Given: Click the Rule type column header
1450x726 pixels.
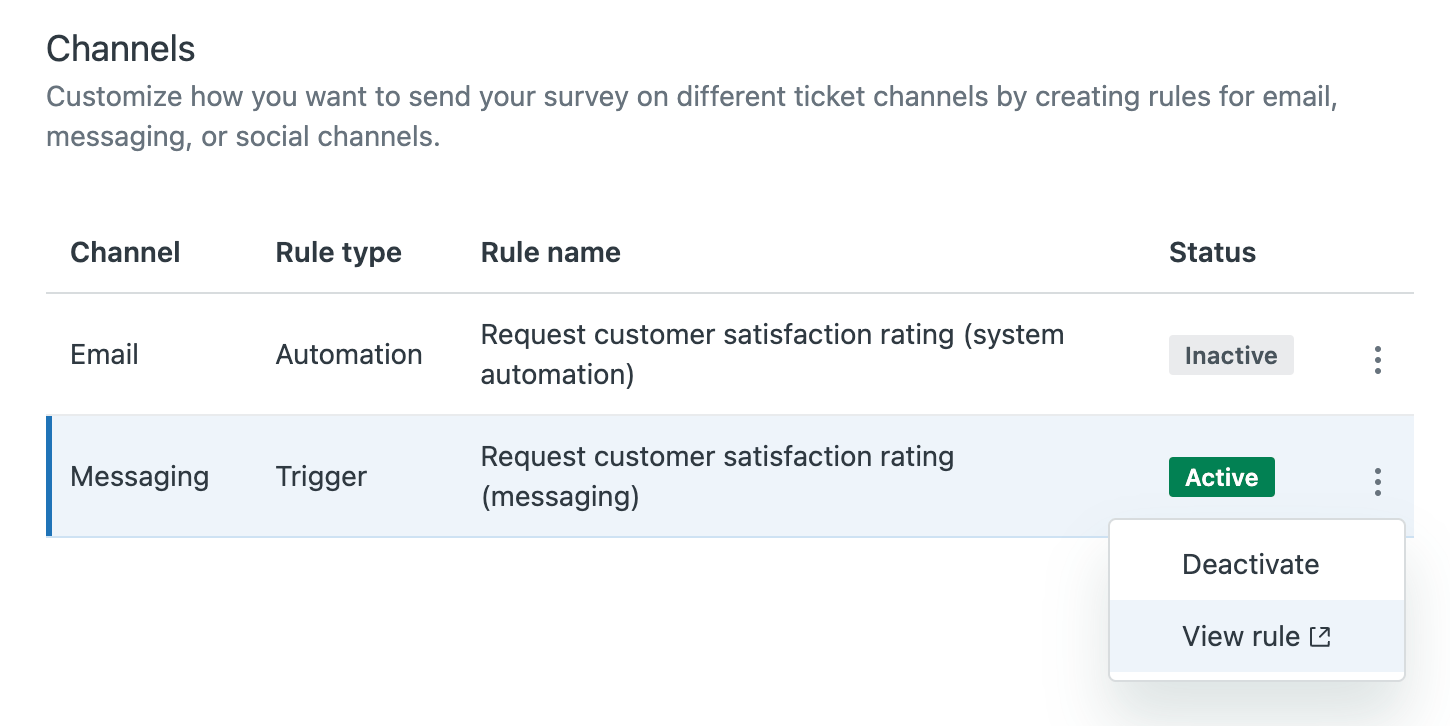Looking at the screenshot, I should click(x=338, y=252).
